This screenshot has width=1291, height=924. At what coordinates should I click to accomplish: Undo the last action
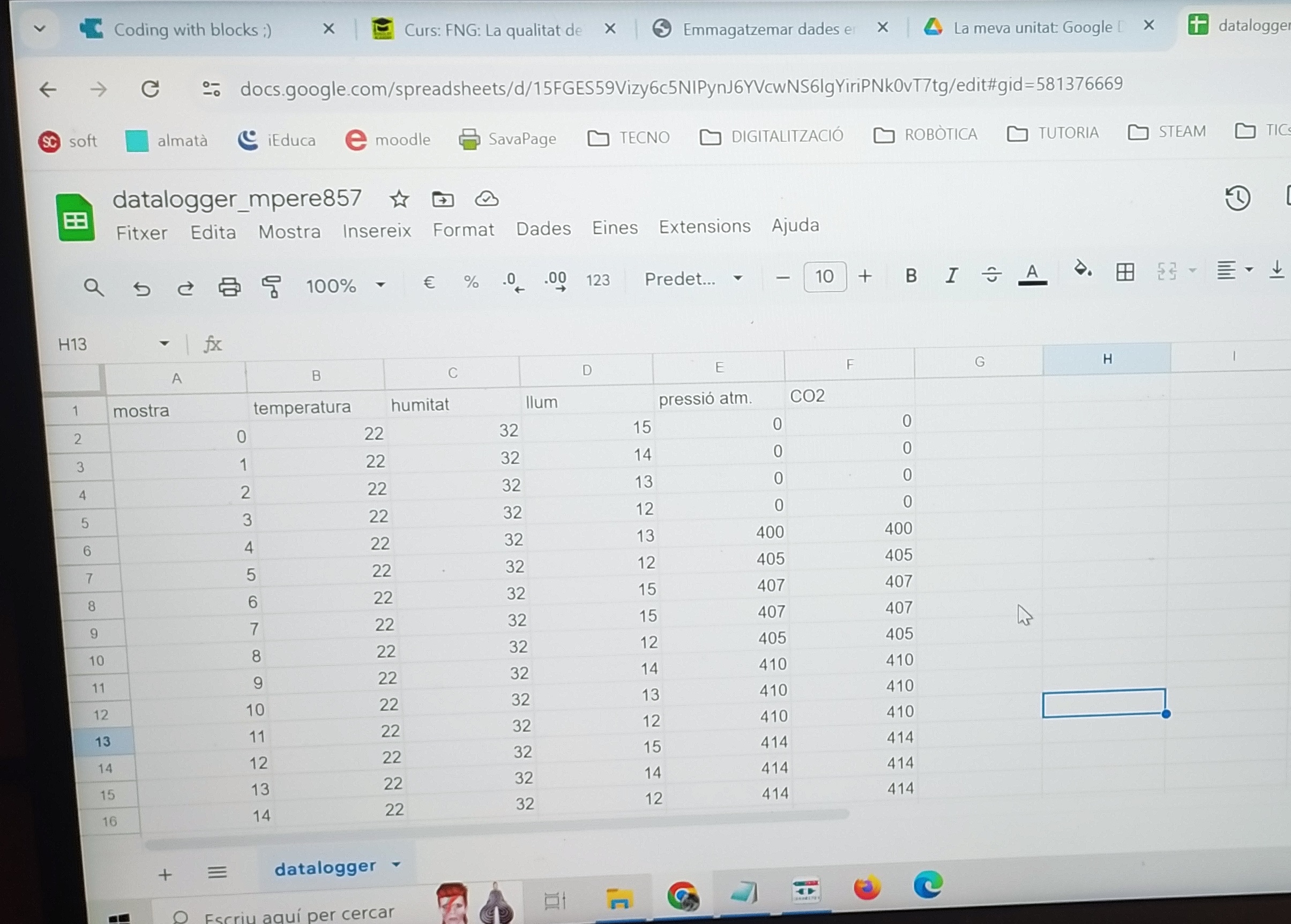click(x=141, y=289)
